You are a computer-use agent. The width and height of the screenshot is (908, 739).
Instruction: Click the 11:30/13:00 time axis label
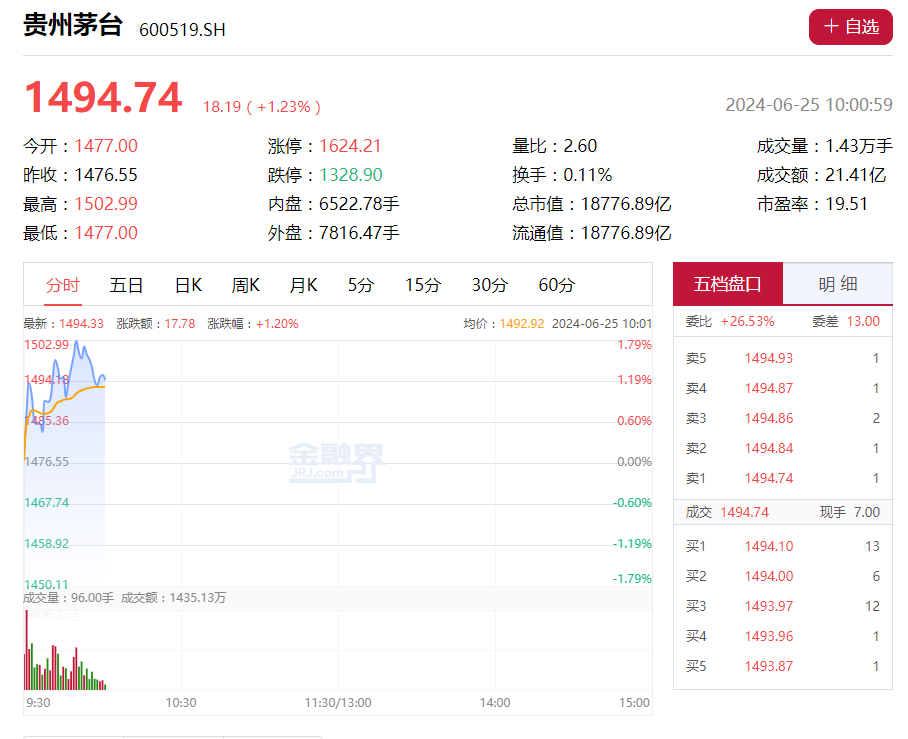tap(338, 703)
